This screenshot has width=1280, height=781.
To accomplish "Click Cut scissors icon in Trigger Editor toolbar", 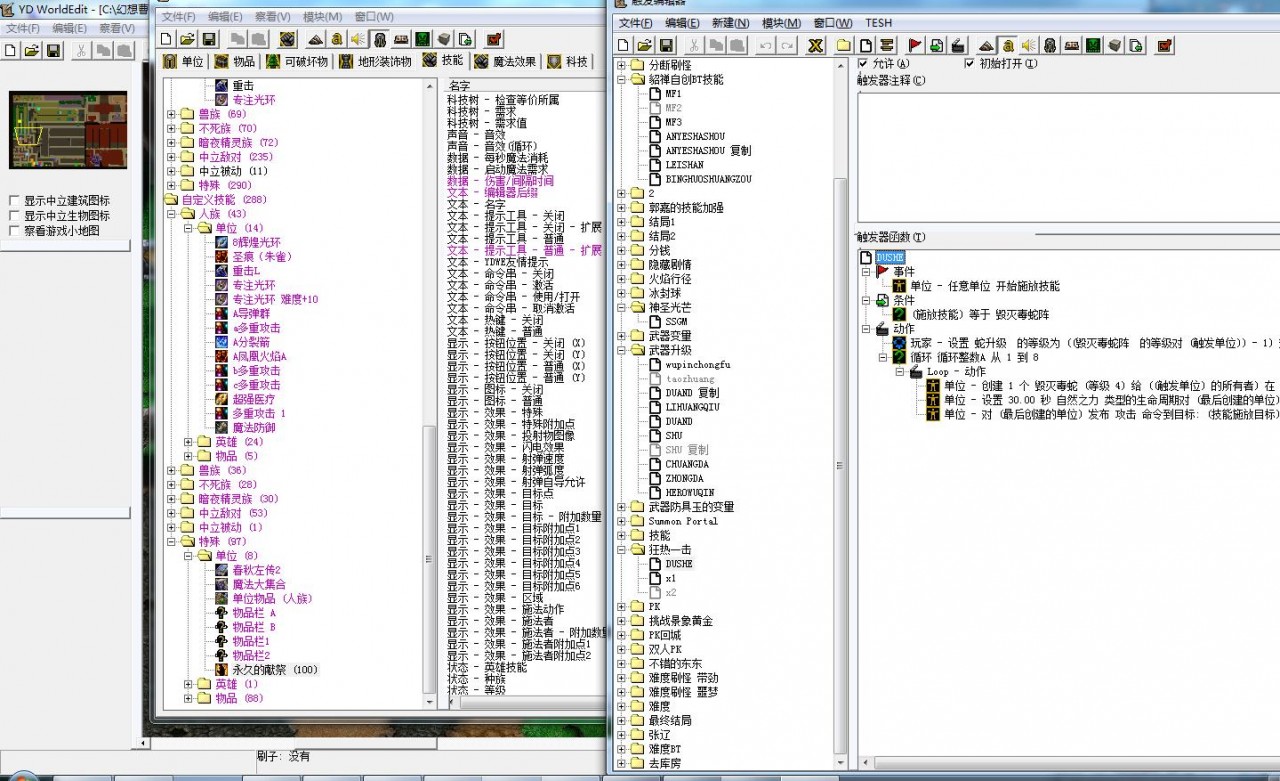I will click(694, 45).
